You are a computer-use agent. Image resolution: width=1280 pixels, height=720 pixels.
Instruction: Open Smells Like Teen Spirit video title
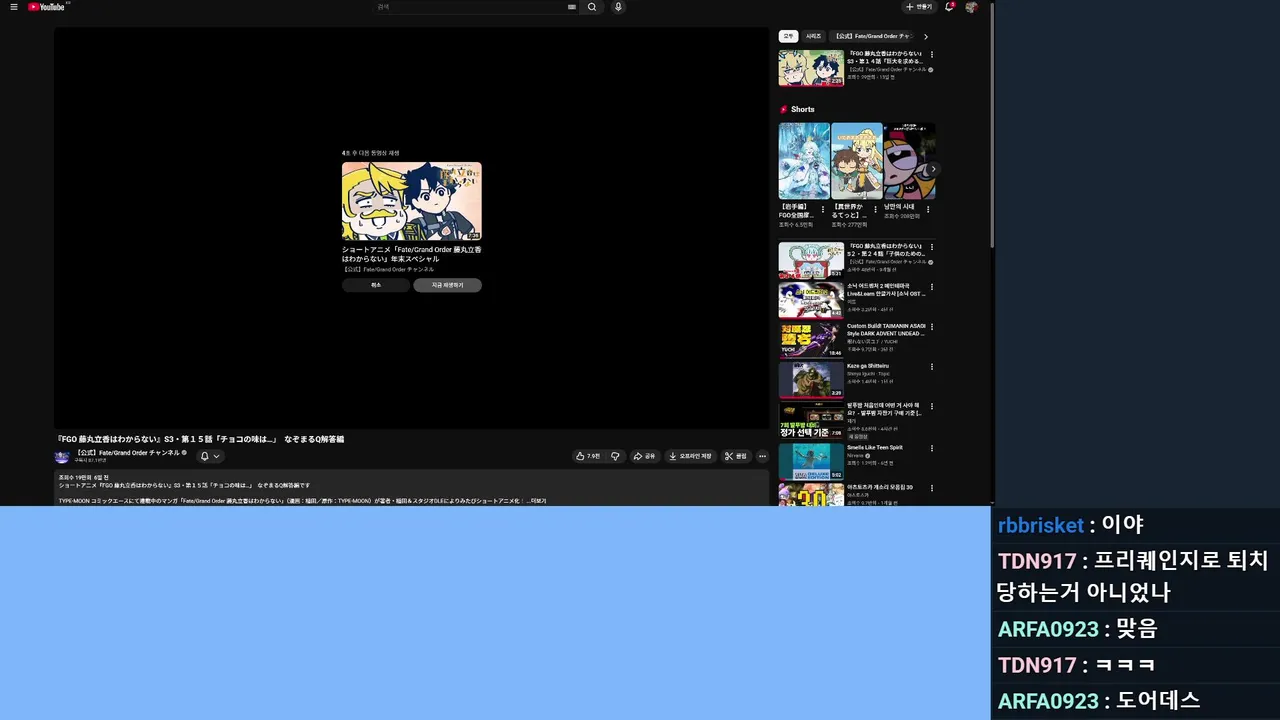pos(875,447)
